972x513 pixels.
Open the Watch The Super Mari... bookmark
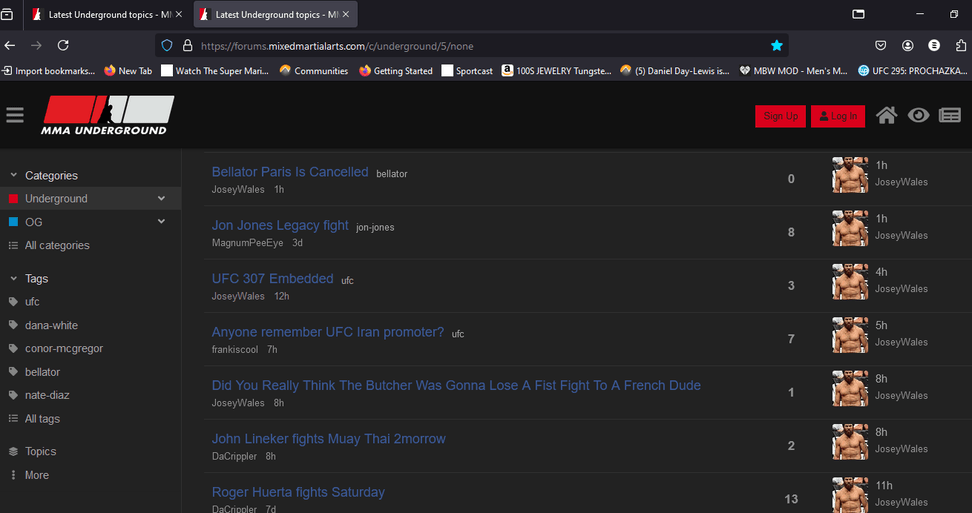tap(215, 71)
